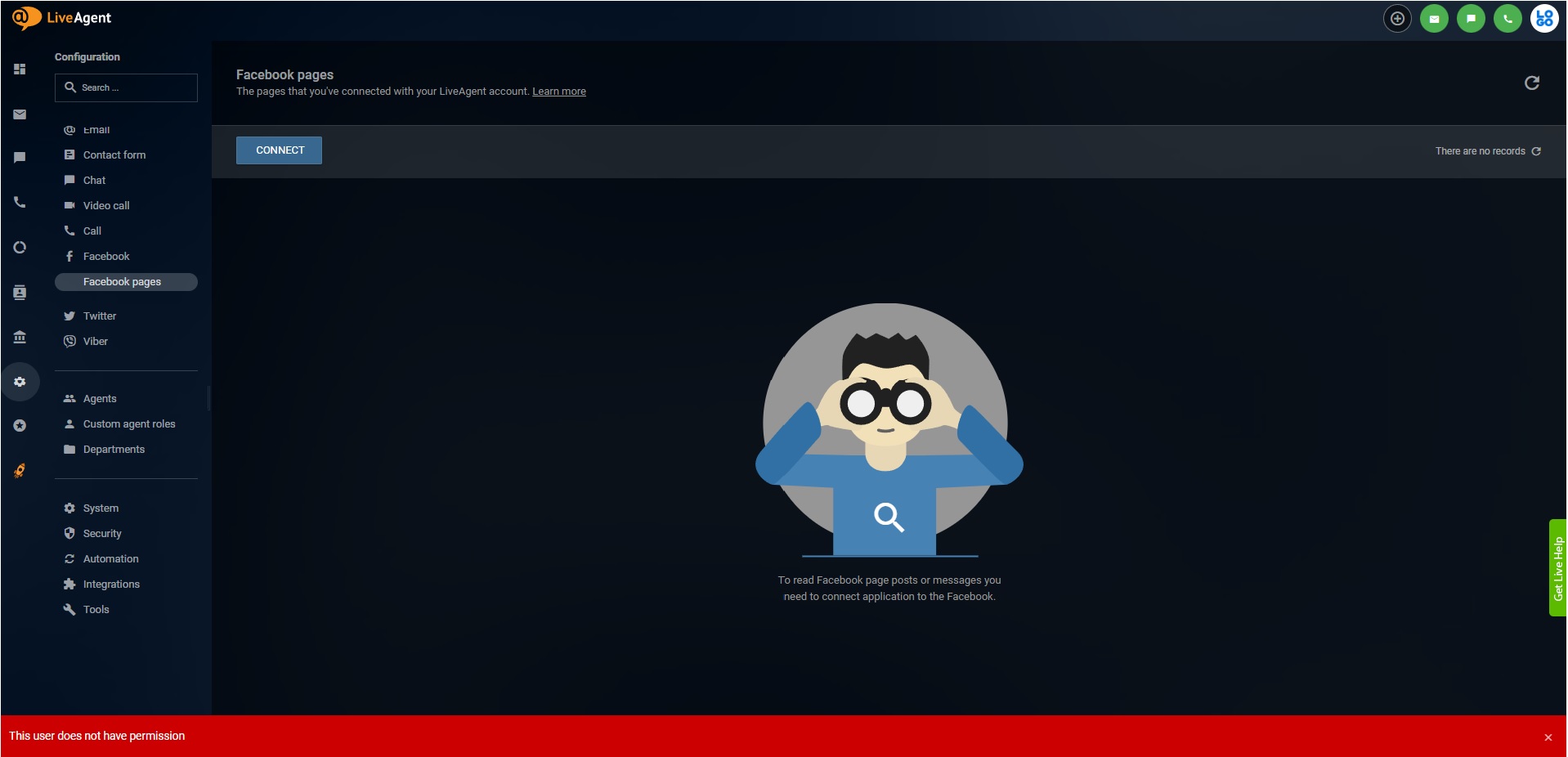Click the CONNECT button

tap(279, 150)
